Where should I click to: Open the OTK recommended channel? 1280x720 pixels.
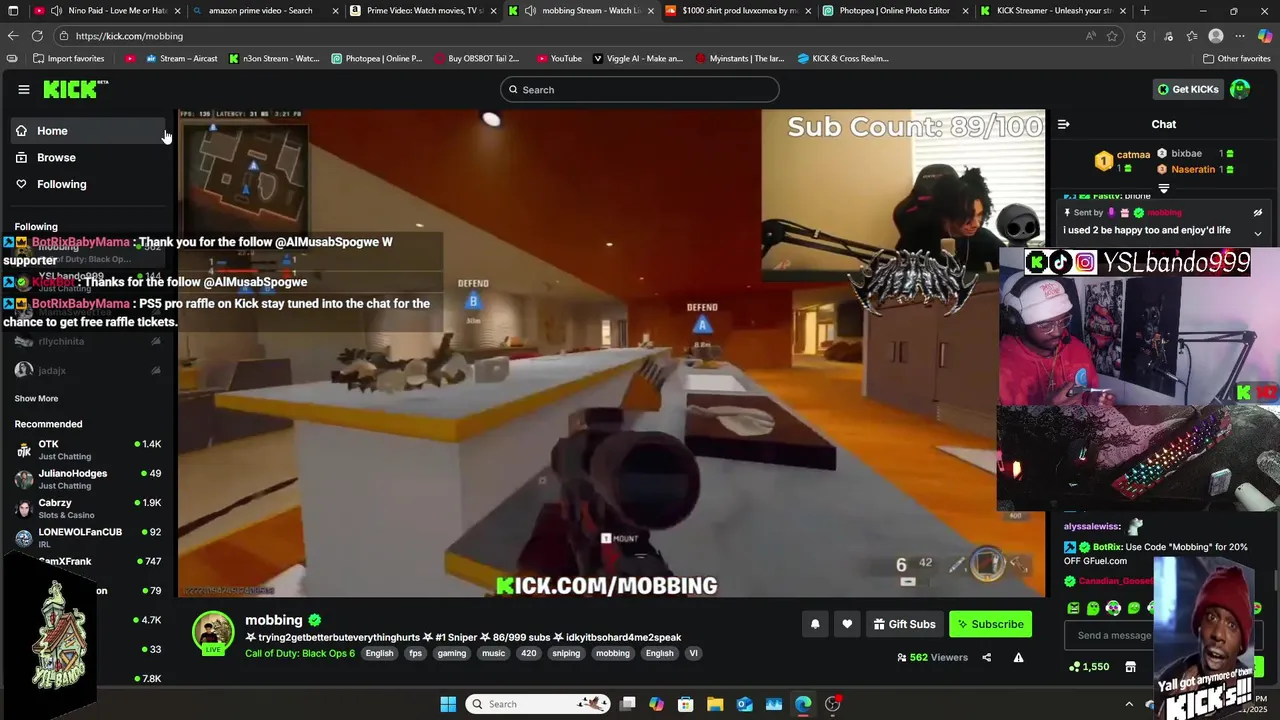88,449
